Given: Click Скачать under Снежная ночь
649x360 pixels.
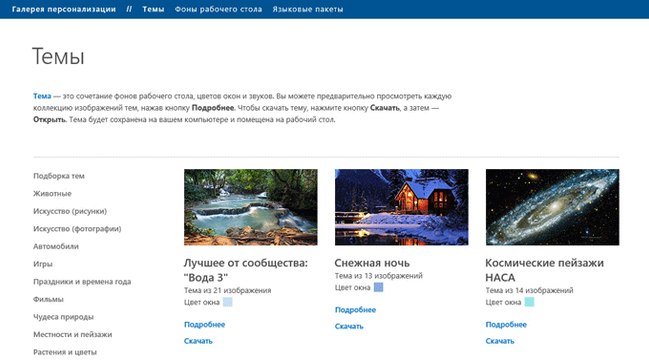Looking at the screenshot, I should 349,326.
